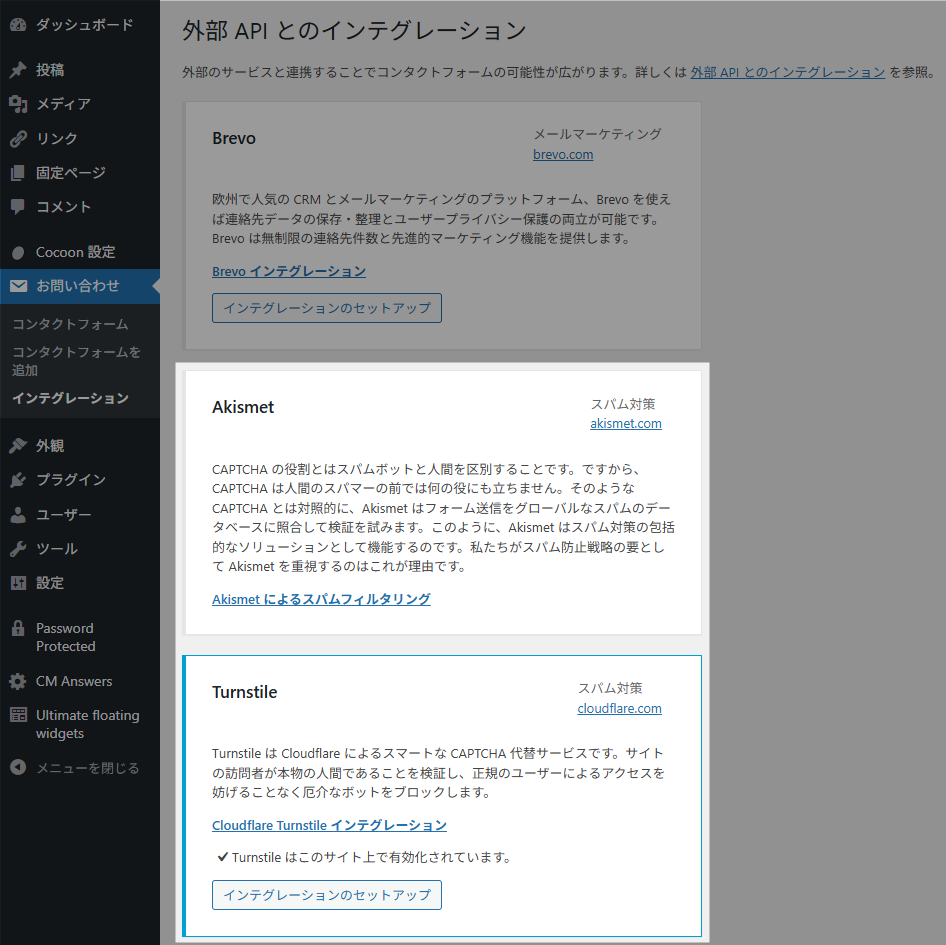Click the speech bubble icon beside コメント
946x945 pixels.
pyautogui.click(x=18, y=207)
